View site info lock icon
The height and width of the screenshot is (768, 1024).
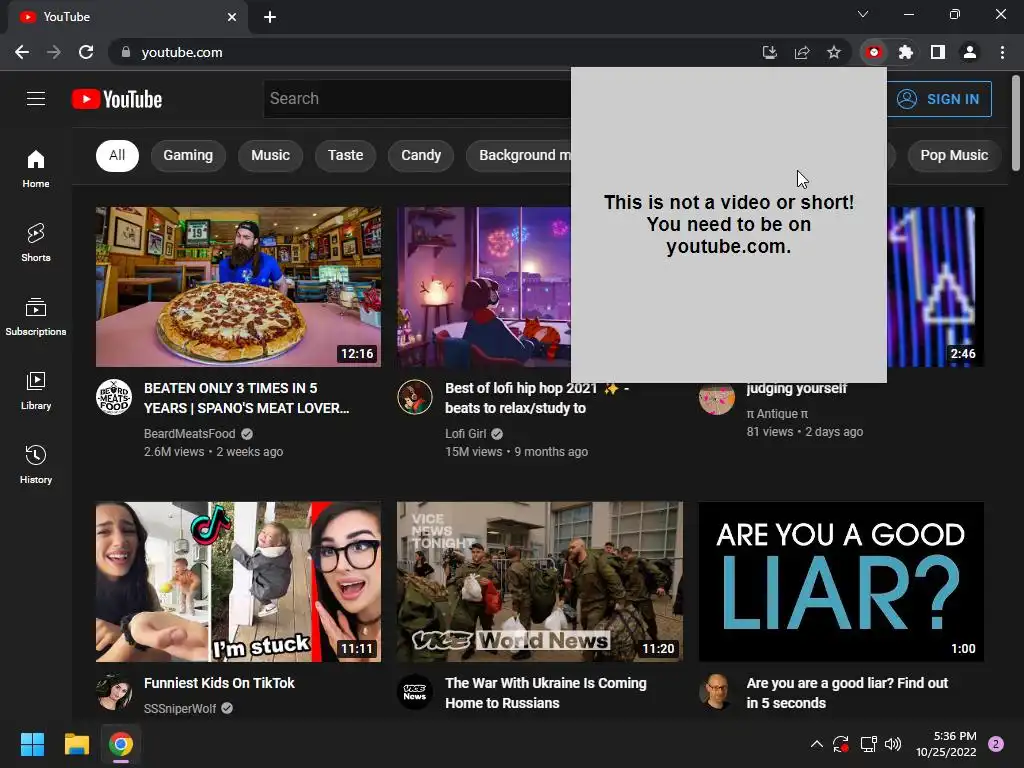tap(125, 52)
